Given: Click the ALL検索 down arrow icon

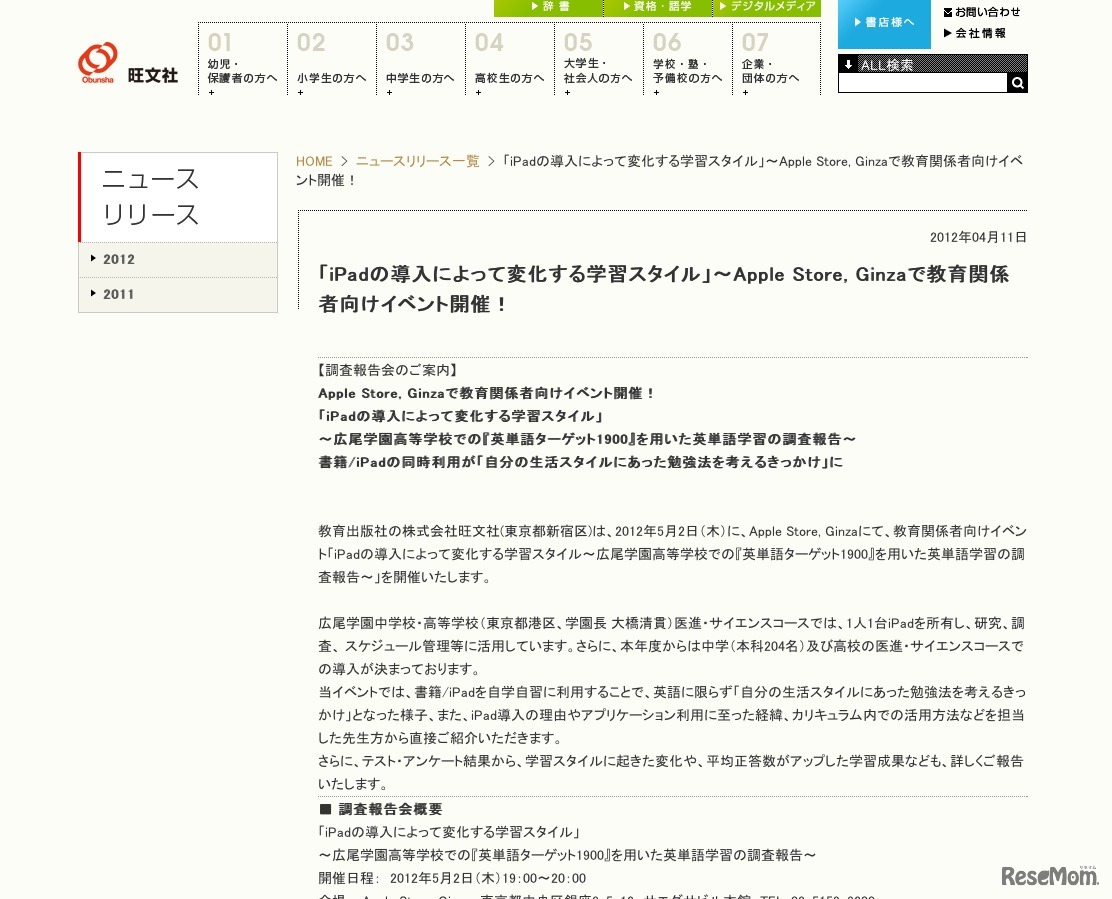Looking at the screenshot, I should click(x=848, y=65).
